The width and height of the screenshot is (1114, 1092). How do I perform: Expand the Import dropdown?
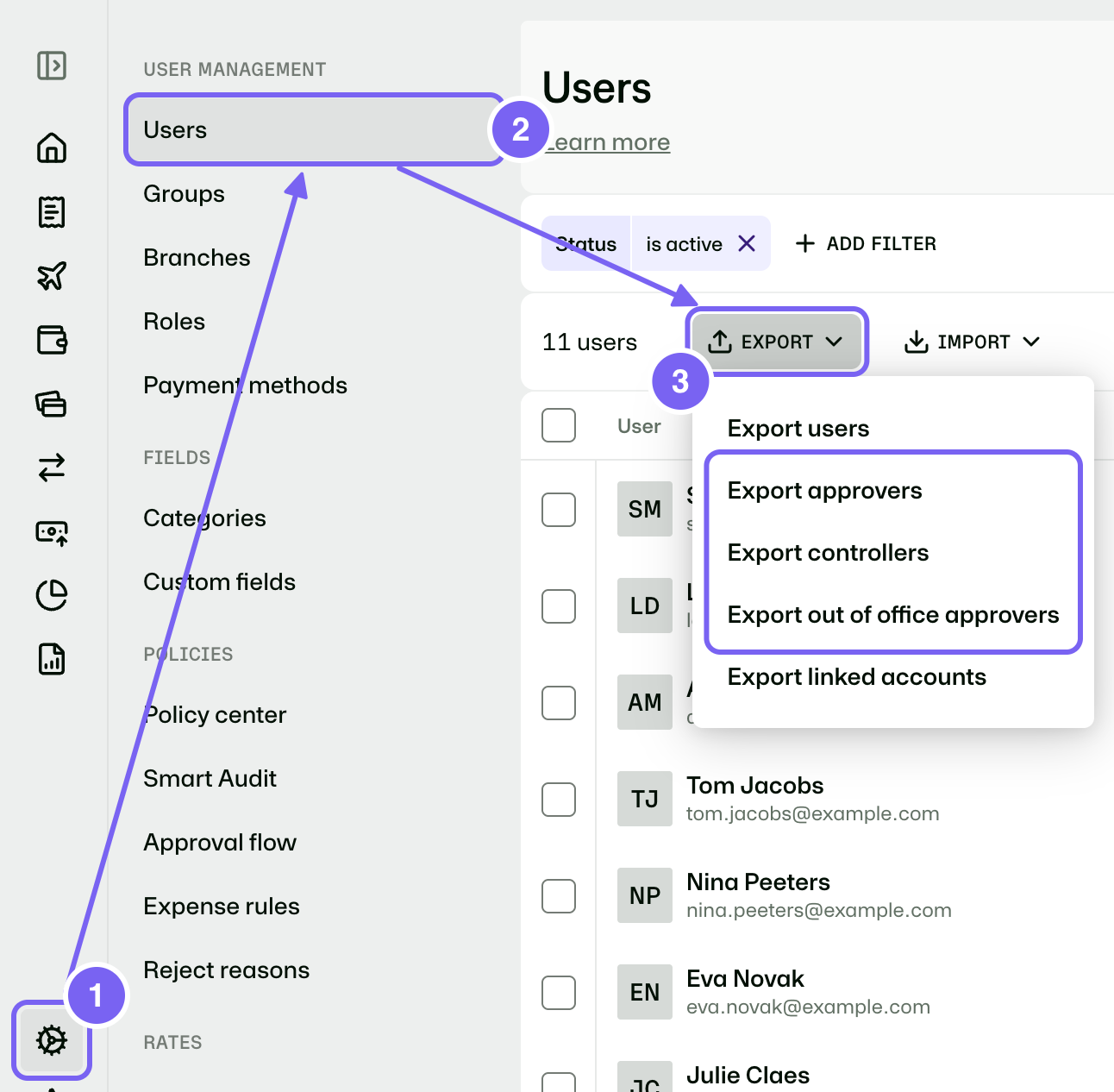click(972, 342)
